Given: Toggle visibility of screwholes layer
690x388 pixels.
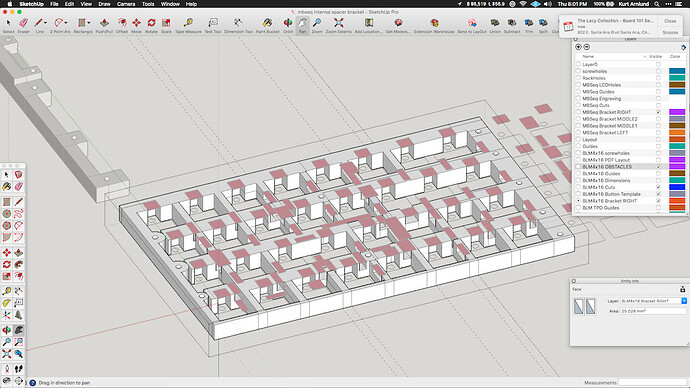Looking at the screenshot, I should click(x=658, y=71).
